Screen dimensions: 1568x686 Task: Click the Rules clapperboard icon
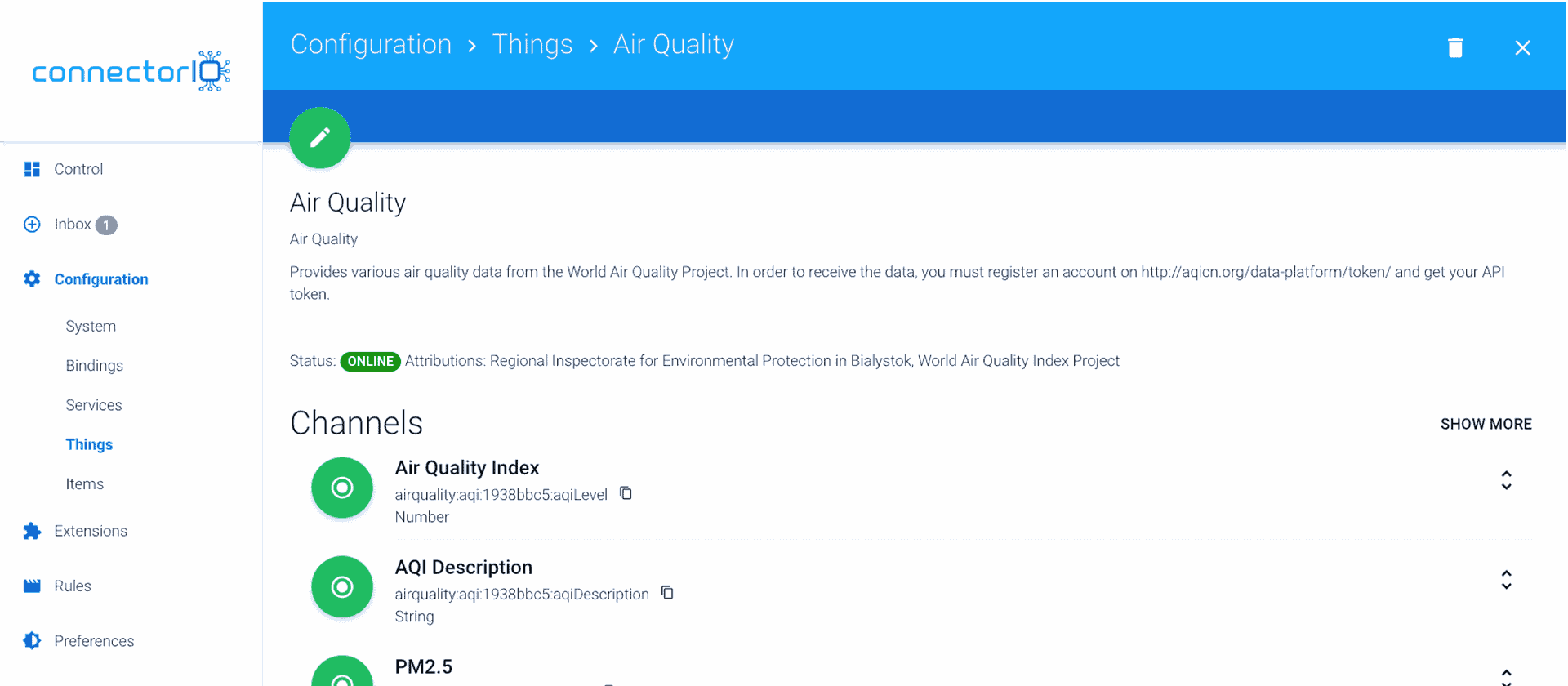point(32,586)
